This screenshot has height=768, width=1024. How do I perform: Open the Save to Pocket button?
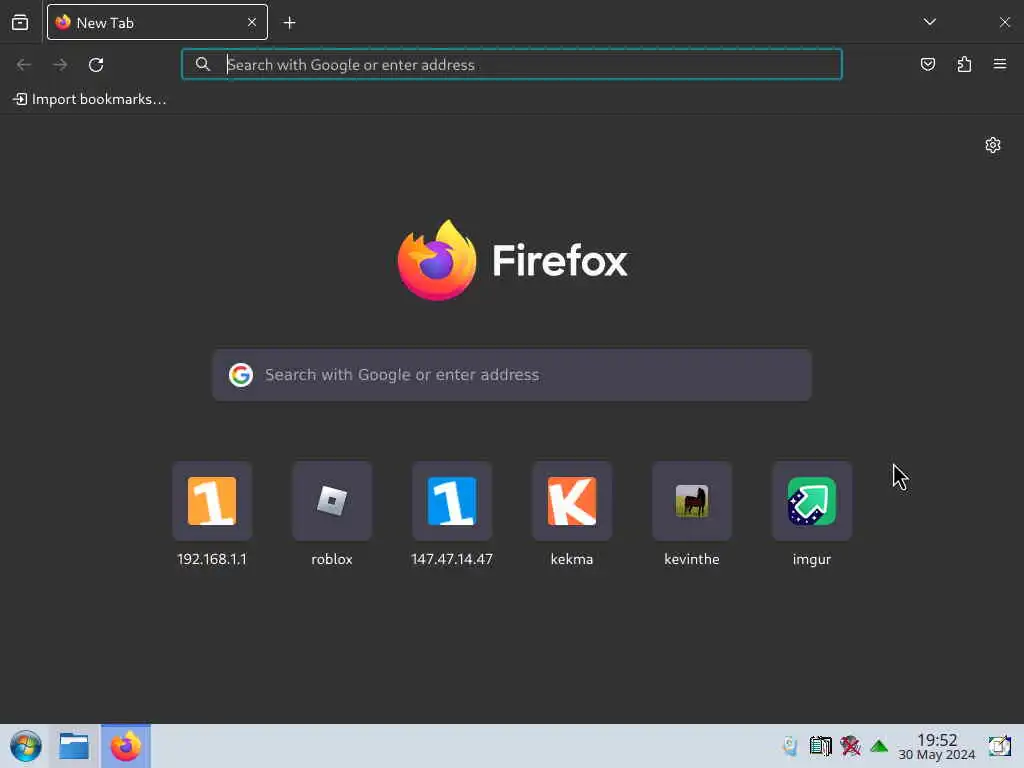(x=927, y=64)
